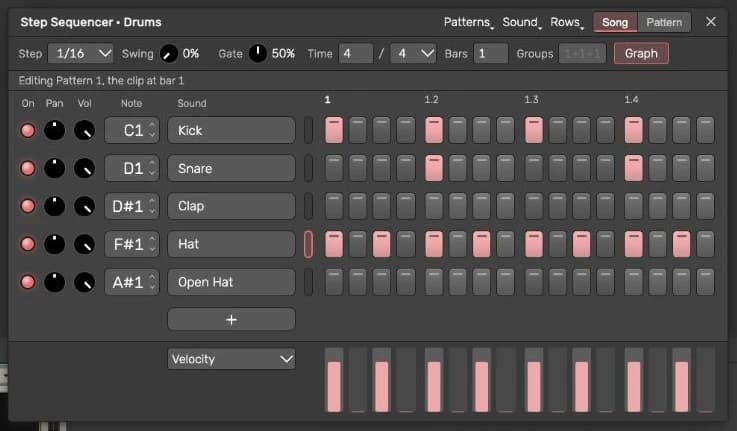Disable the first Kick step at beat 1

tap(334, 130)
